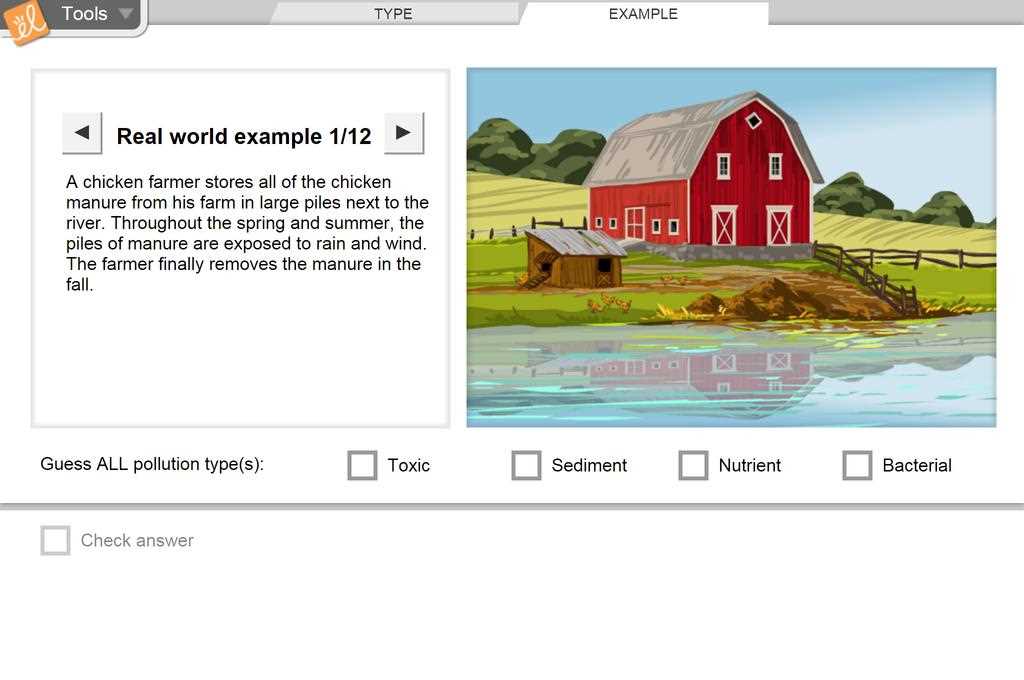Tick the Sediment pollution checkbox

click(526, 465)
